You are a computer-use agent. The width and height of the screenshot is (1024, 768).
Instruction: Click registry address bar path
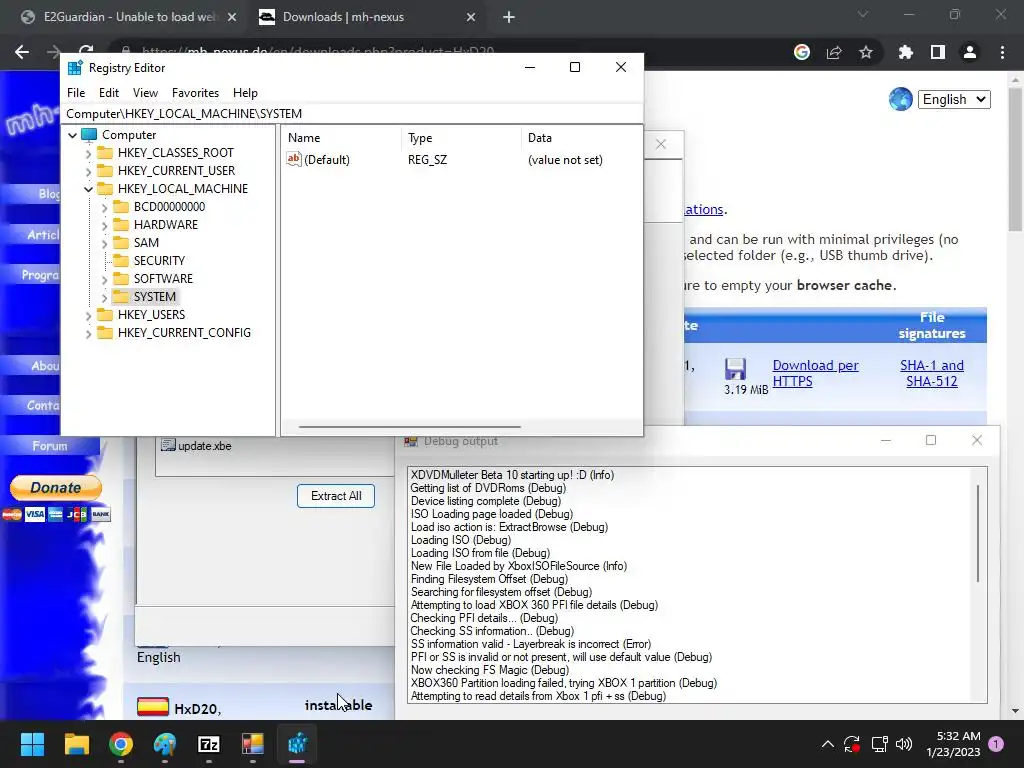pos(351,114)
